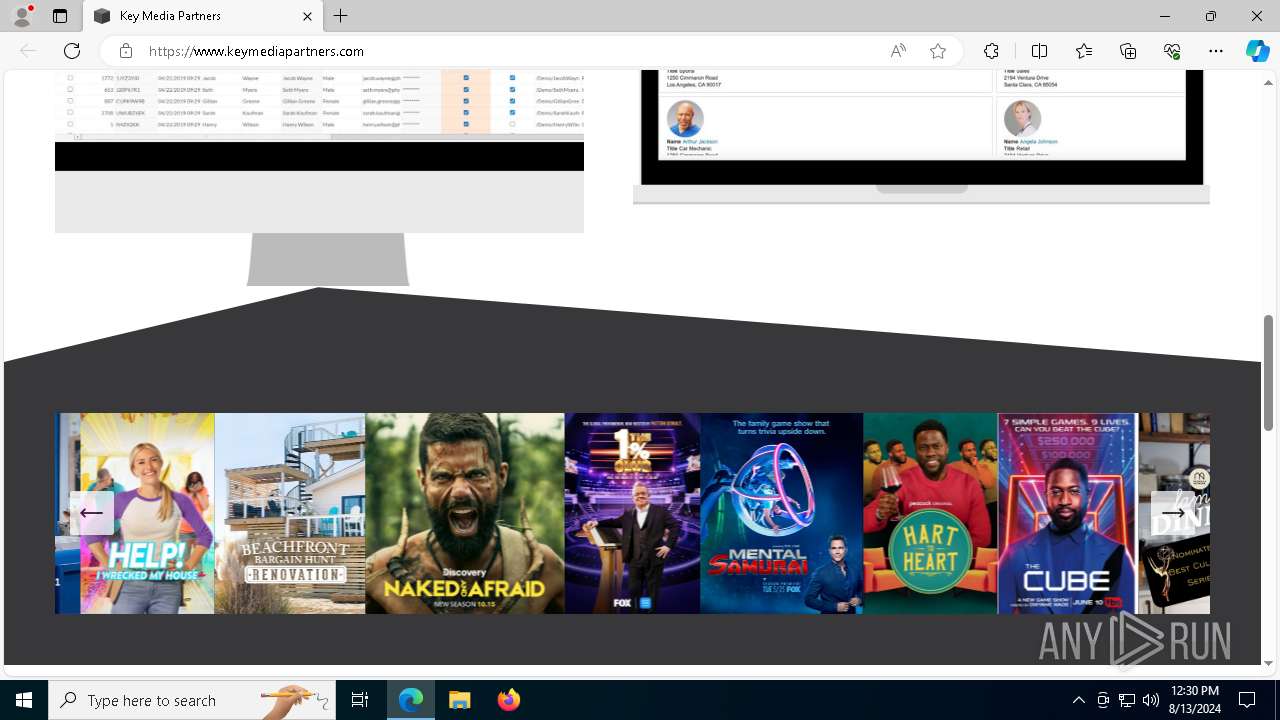Open the Edge profile icon
This screenshot has height=720, width=1280.
tap(22, 16)
